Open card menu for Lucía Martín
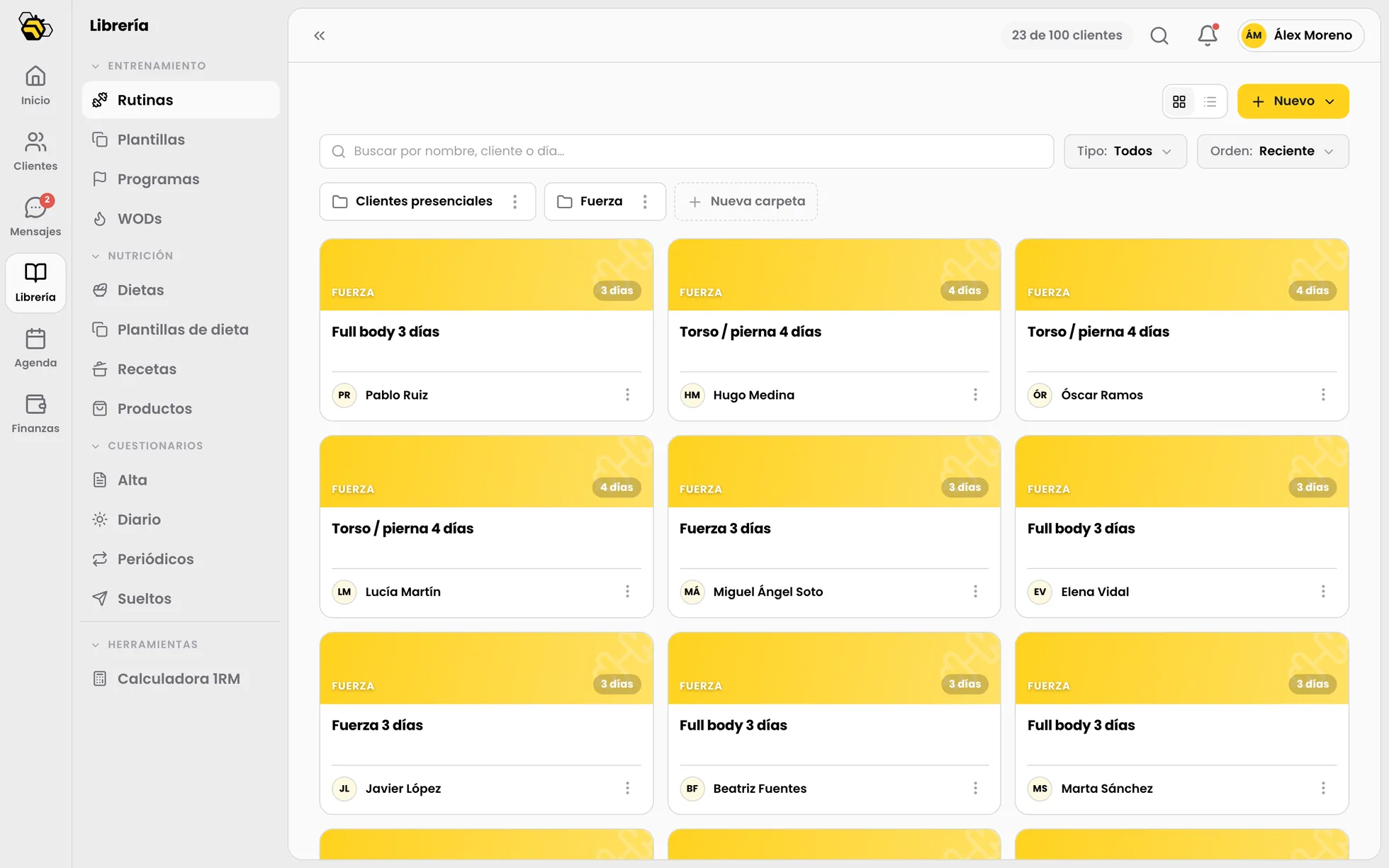 pyautogui.click(x=627, y=592)
